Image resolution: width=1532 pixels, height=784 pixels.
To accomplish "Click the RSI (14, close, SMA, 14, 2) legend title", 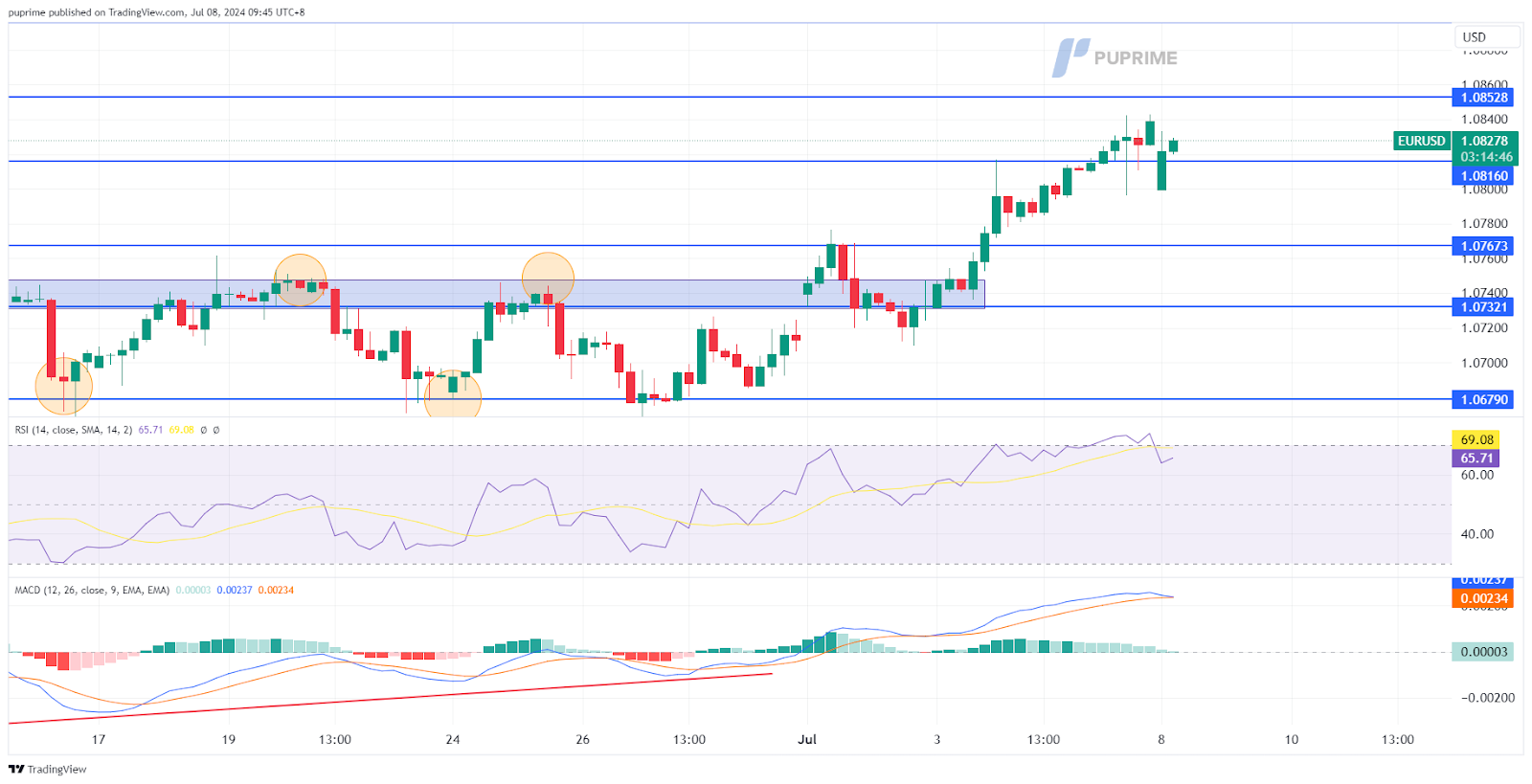I will click(x=74, y=430).
